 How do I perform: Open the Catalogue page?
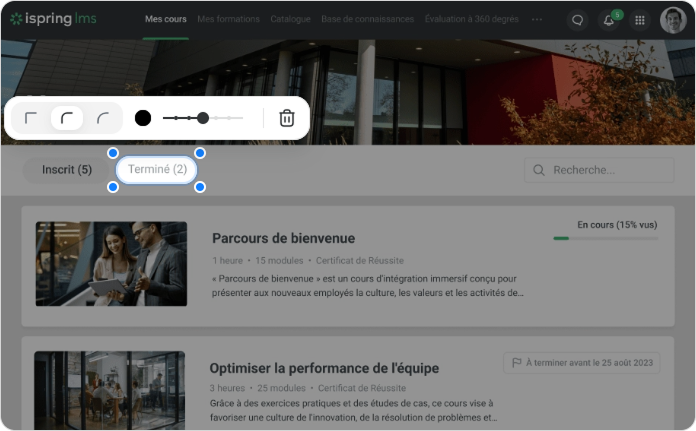pyautogui.click(x=290, y=19)
